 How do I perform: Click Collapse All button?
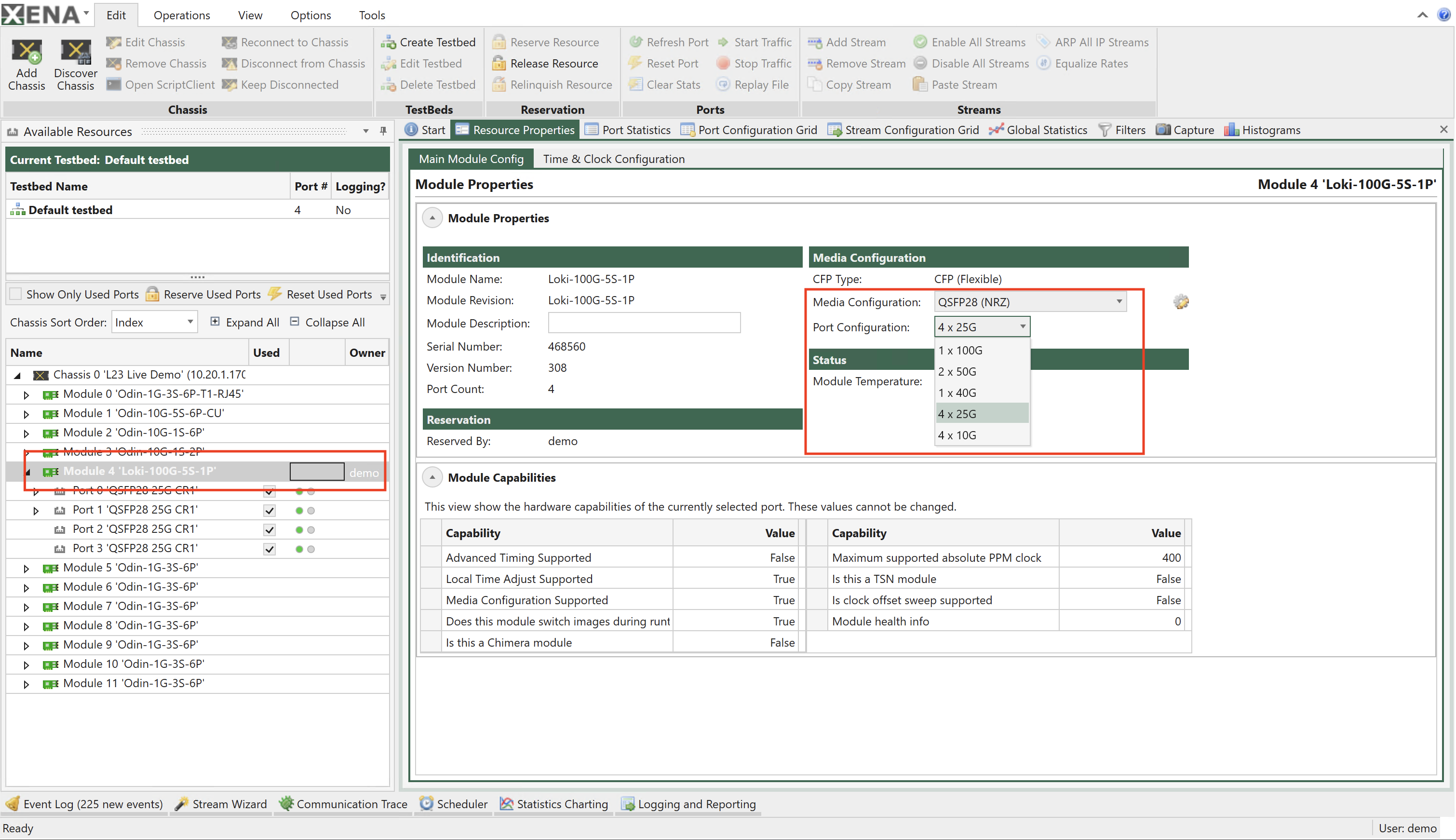coord(327,322)
